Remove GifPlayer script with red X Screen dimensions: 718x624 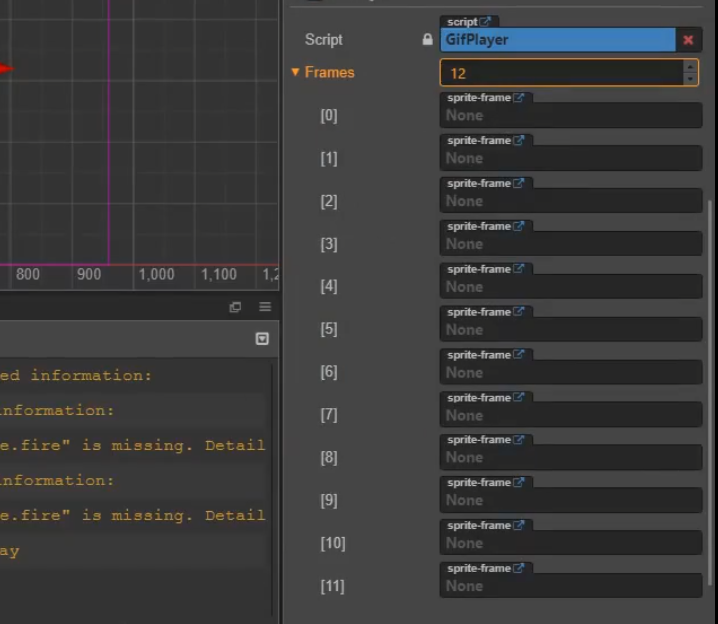[688, 40]
